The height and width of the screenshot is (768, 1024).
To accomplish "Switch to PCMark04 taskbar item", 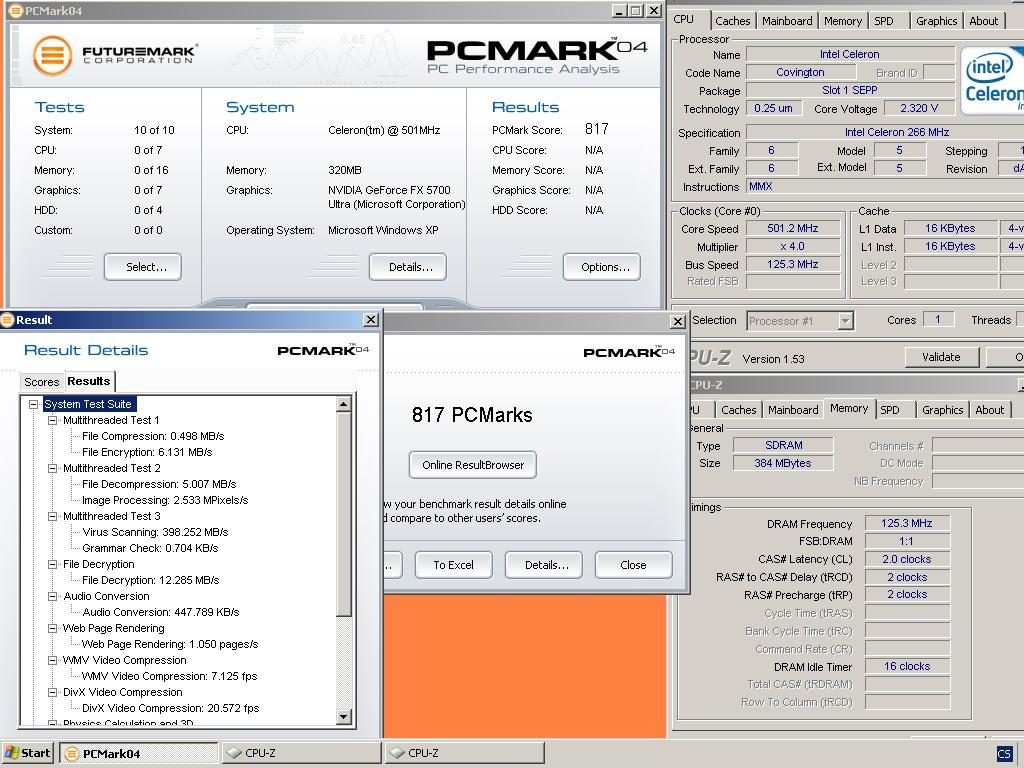I will pyautogui.click(x=138, y=753).
